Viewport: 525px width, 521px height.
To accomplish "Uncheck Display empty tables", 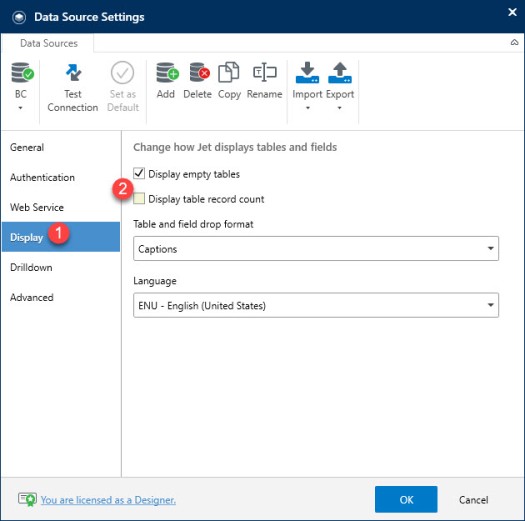I will coord(139,173).
